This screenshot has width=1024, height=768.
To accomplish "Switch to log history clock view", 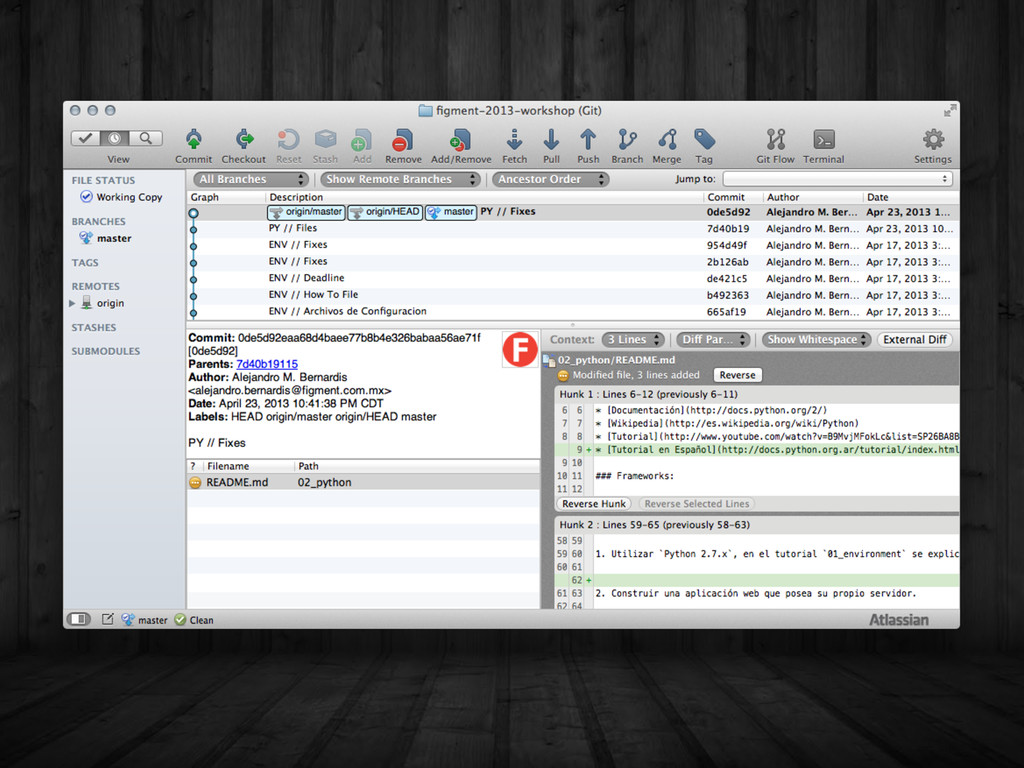I will point(115,138).
